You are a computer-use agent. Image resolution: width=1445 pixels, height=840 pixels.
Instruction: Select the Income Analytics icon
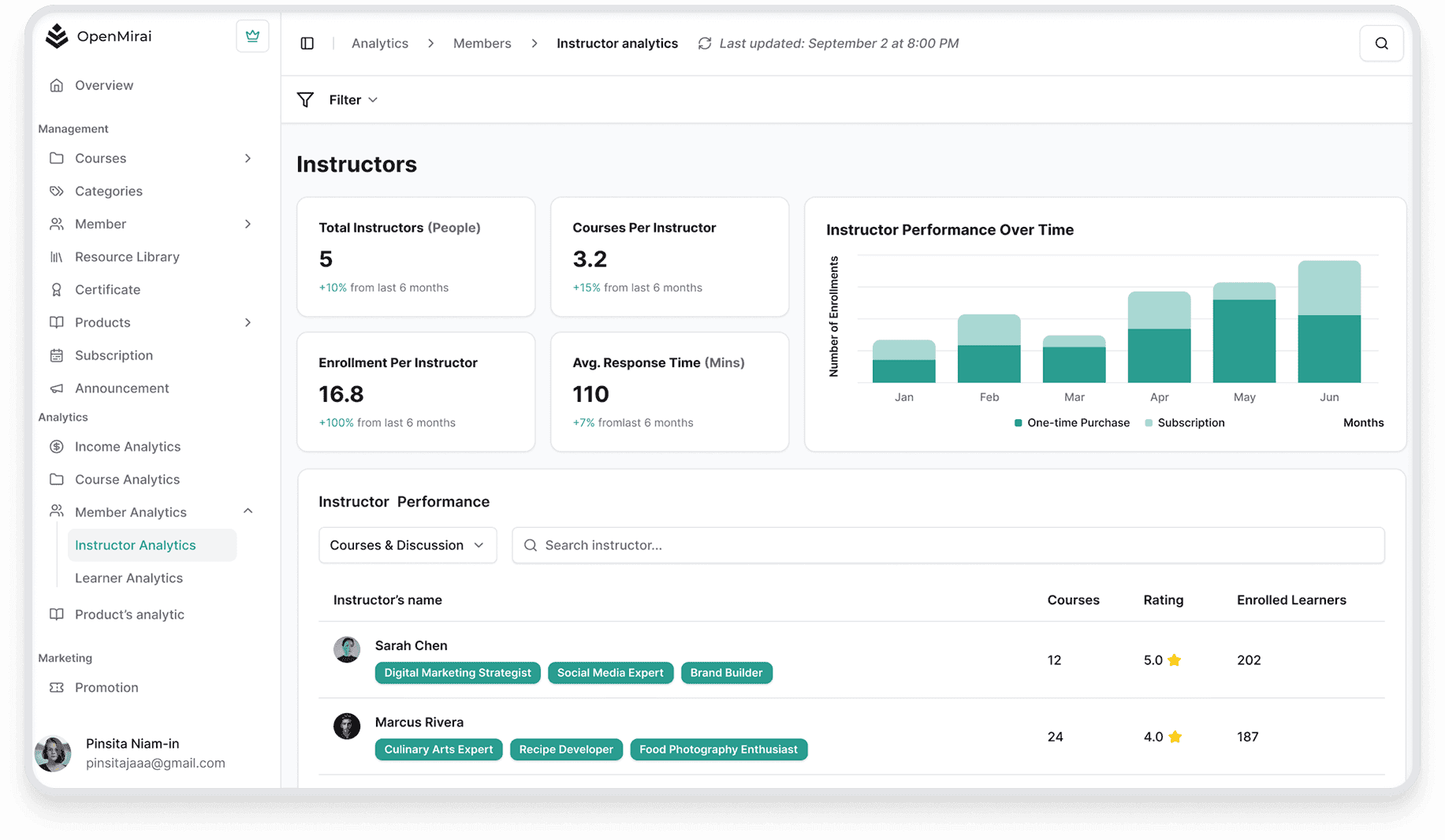57,446
